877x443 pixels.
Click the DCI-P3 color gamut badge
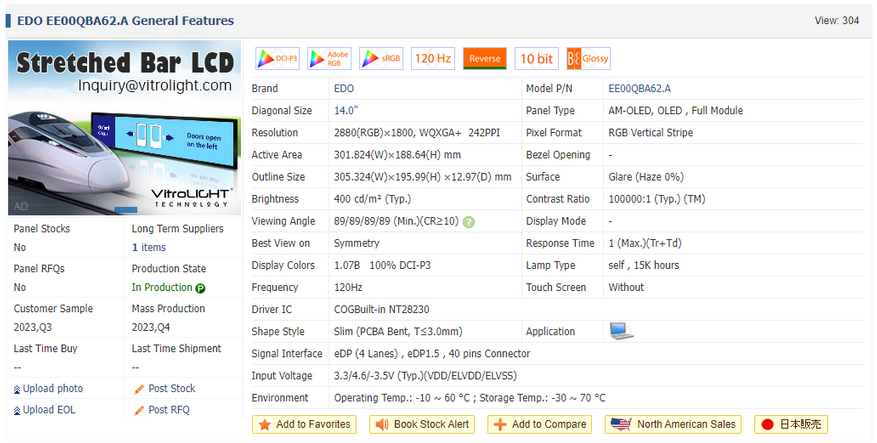(x=277, y=58)
